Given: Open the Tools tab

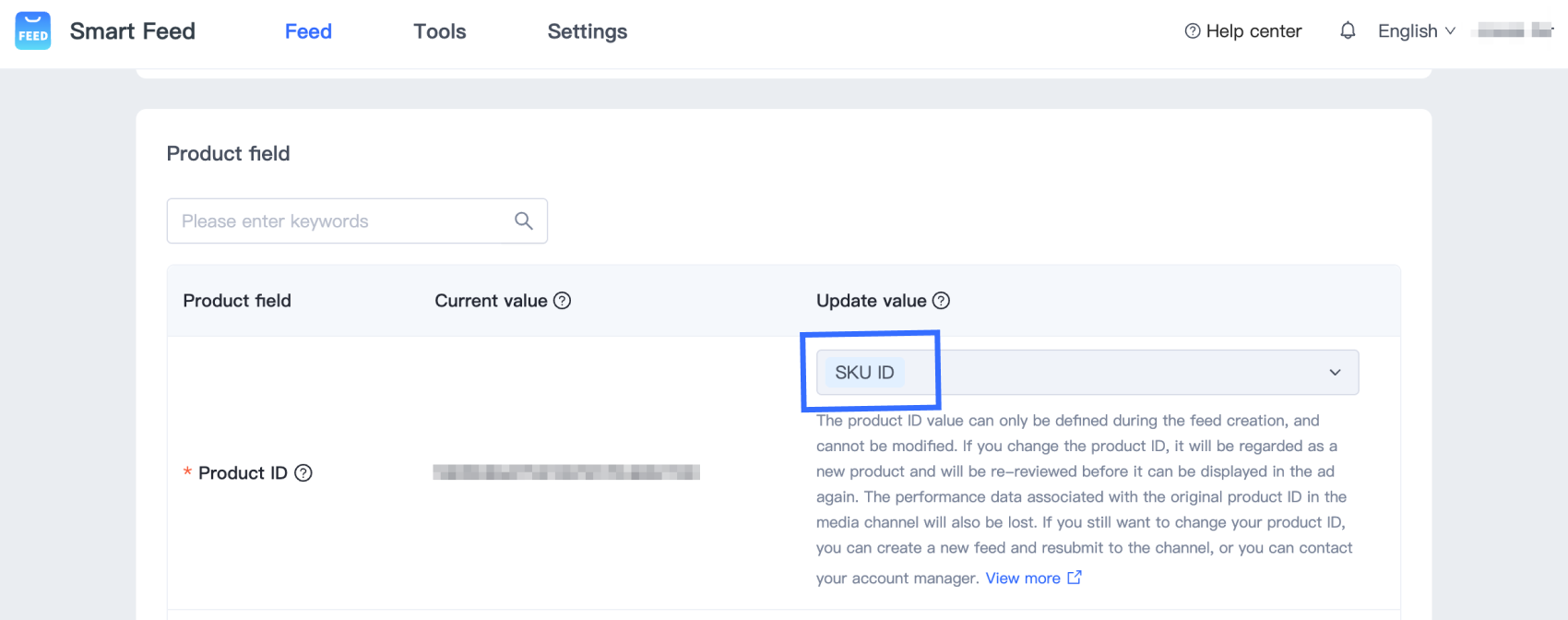Looking at the screenshot, I should [440, 31].
